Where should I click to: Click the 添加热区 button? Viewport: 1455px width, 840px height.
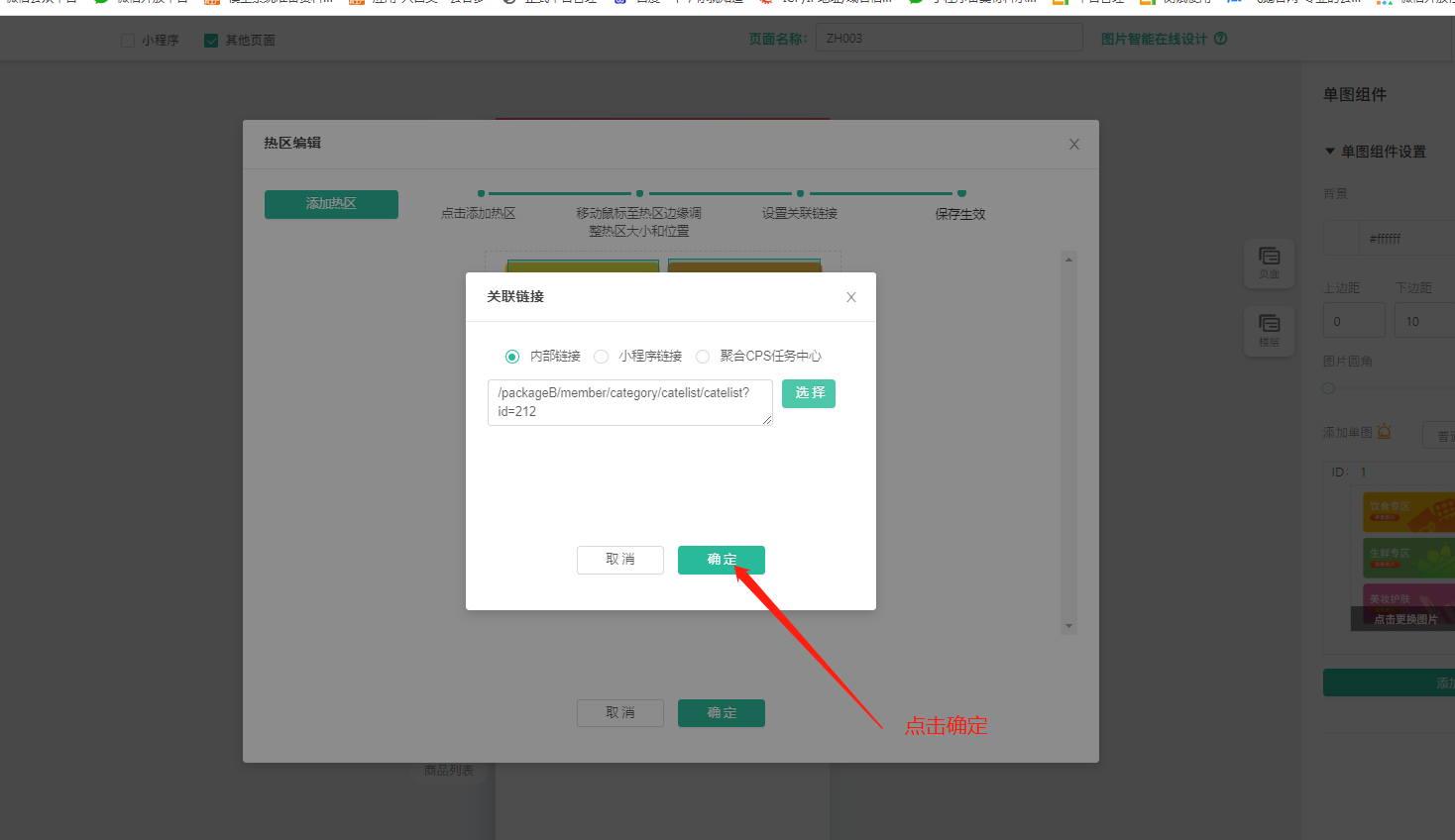pos(331,204)
